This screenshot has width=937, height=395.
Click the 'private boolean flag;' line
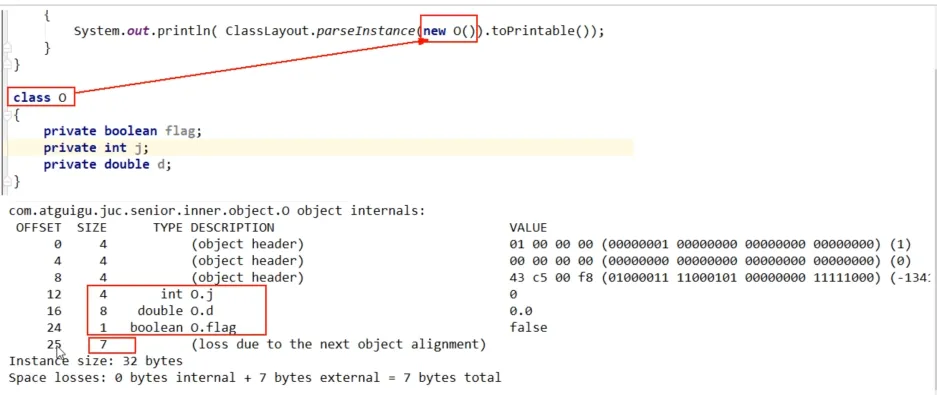pyautogui.click(x=123, y=131)
